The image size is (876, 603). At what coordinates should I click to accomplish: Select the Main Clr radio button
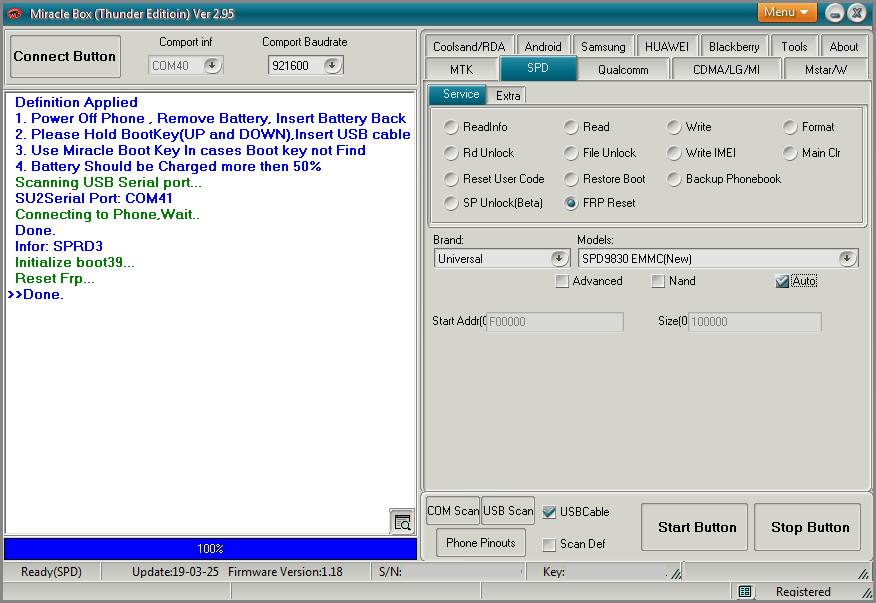pos(789,153)
